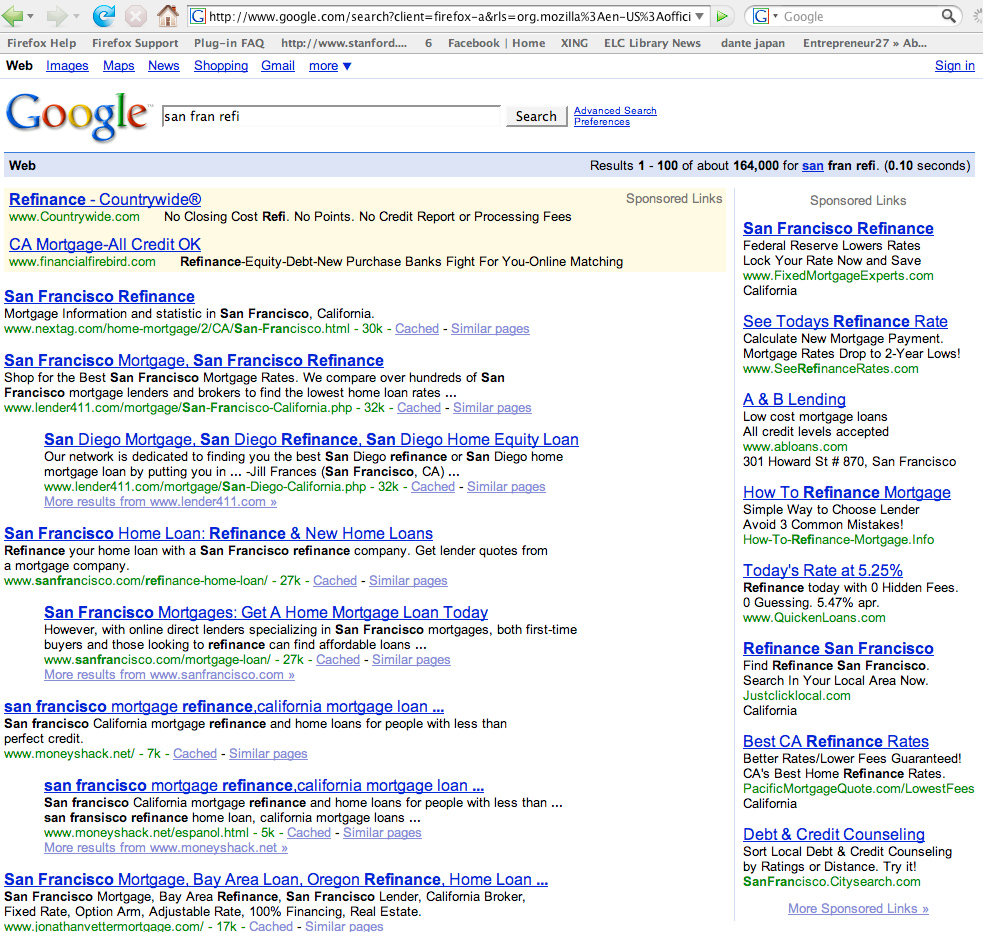Open Similar pages for sanfrancisco.com/refinance-home-loan result
983x932 pixels.
(408, 580)
